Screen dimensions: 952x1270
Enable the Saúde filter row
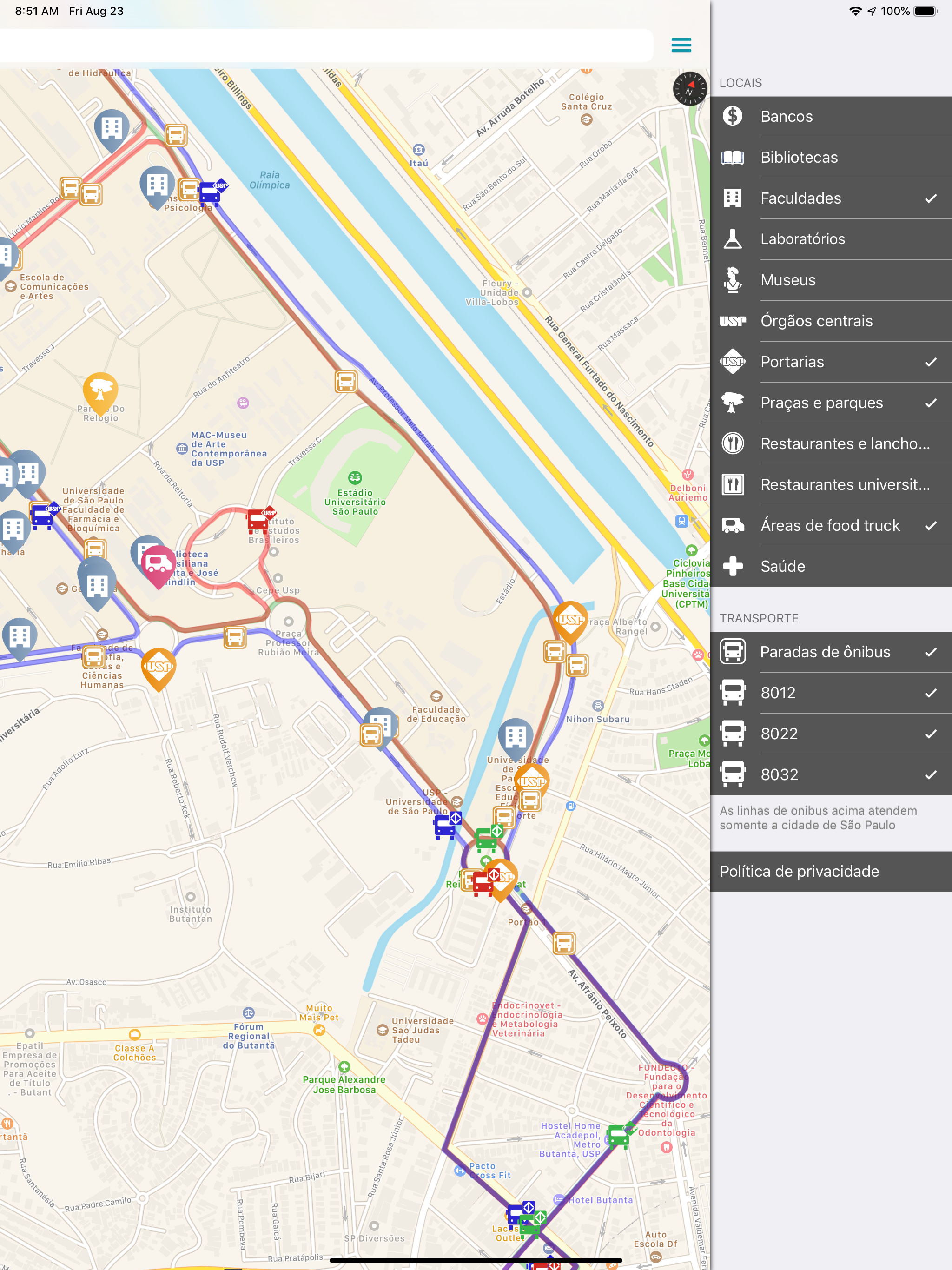click(x=831, y=566)
